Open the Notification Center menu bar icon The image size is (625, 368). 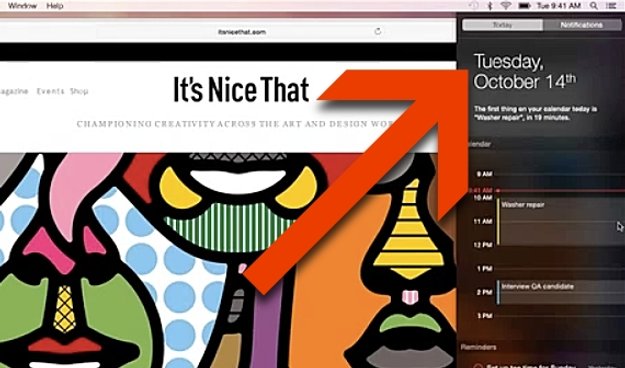click(x=611, y=6)
